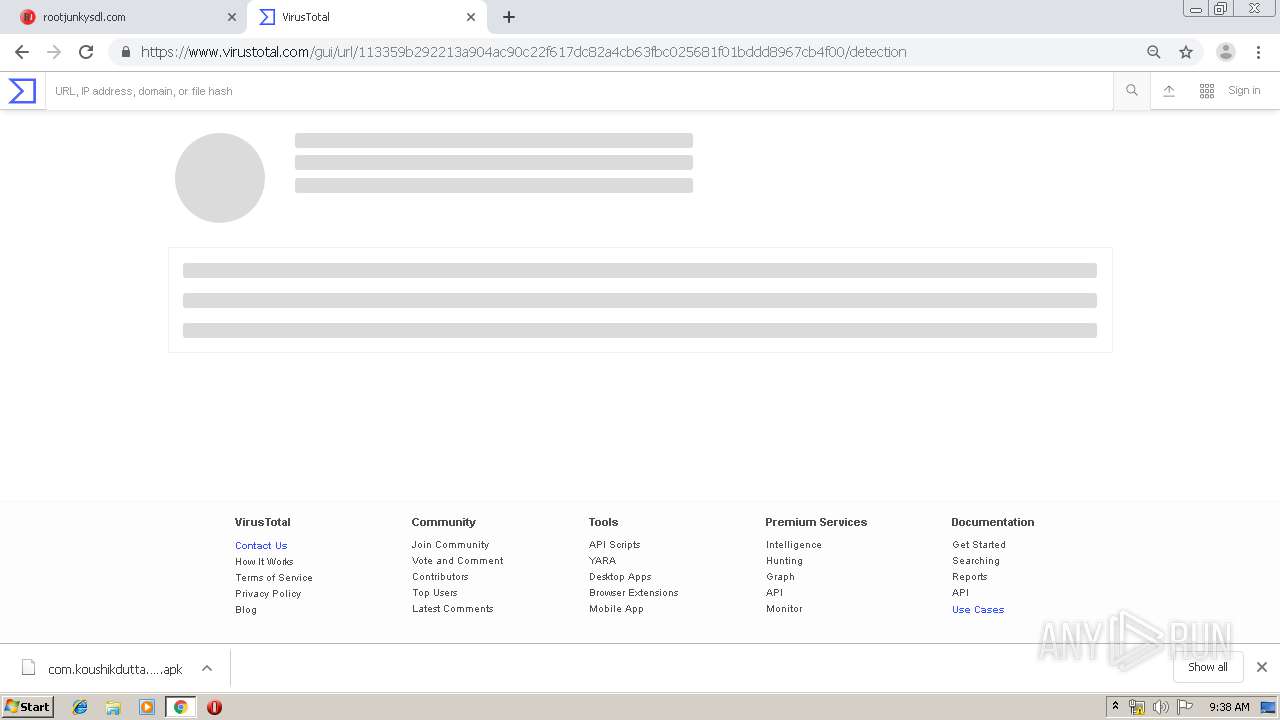
Task: Open the YARA link
Action: coord(602,561)
